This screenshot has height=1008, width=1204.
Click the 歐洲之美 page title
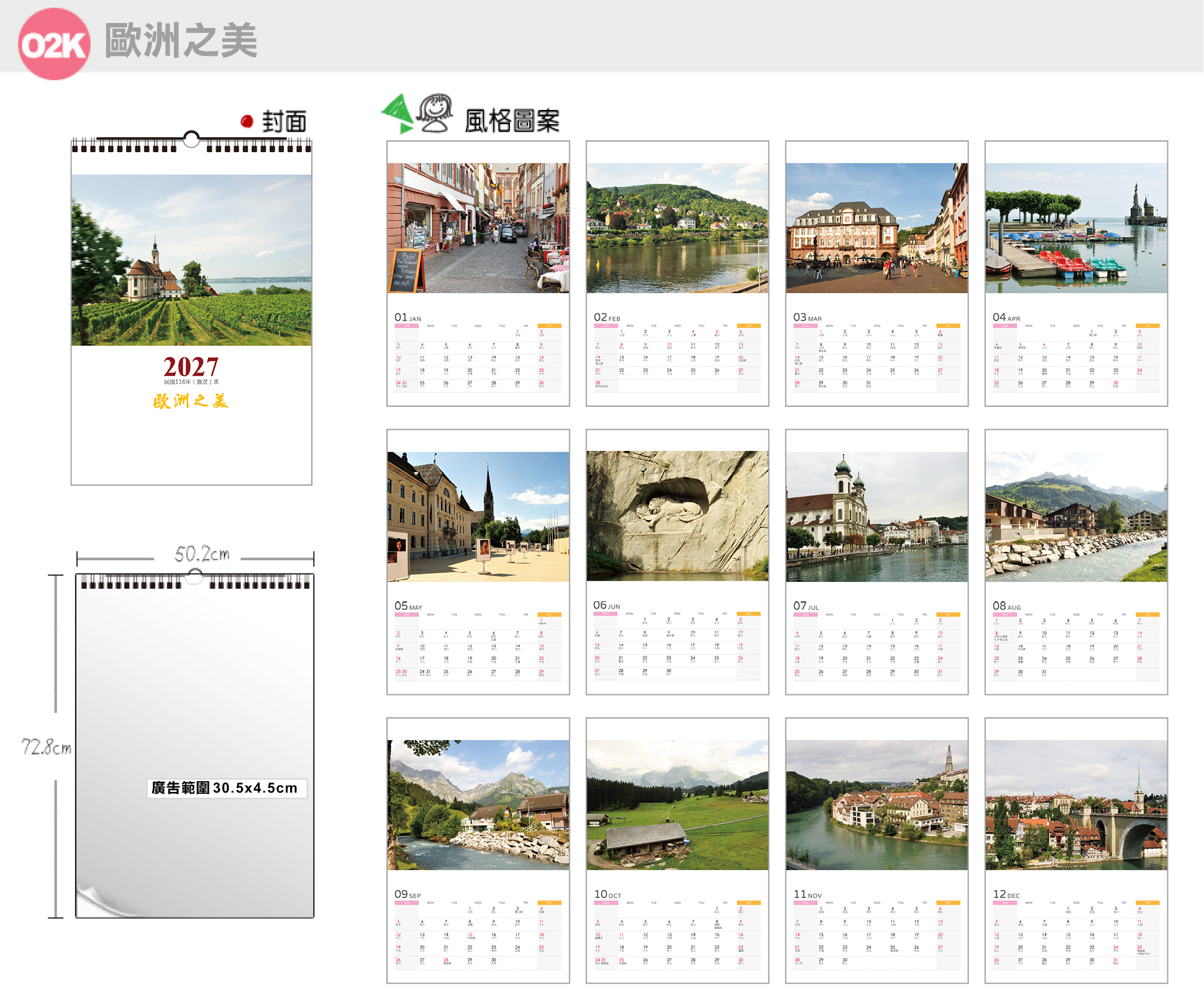coord(181,41)
